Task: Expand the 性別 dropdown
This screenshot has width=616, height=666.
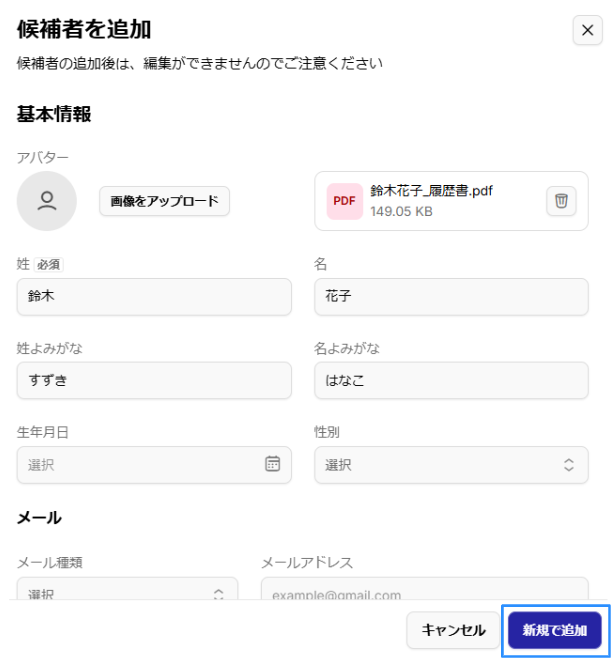Action: pyautogui.click(x=451, y=464)
